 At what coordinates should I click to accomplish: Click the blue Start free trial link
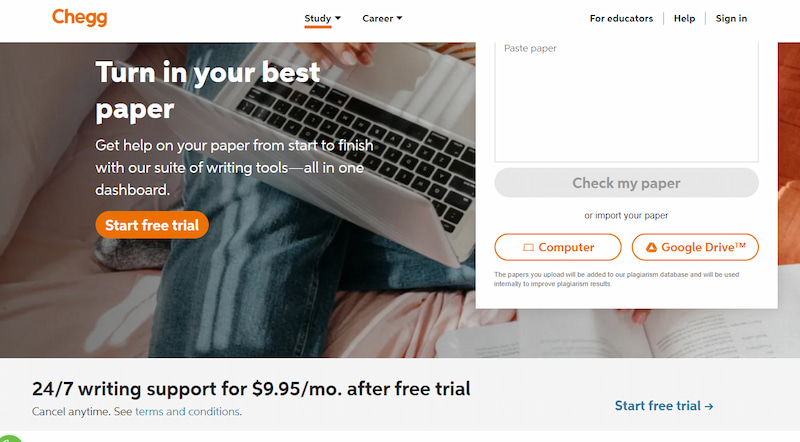tap(664, 406)
